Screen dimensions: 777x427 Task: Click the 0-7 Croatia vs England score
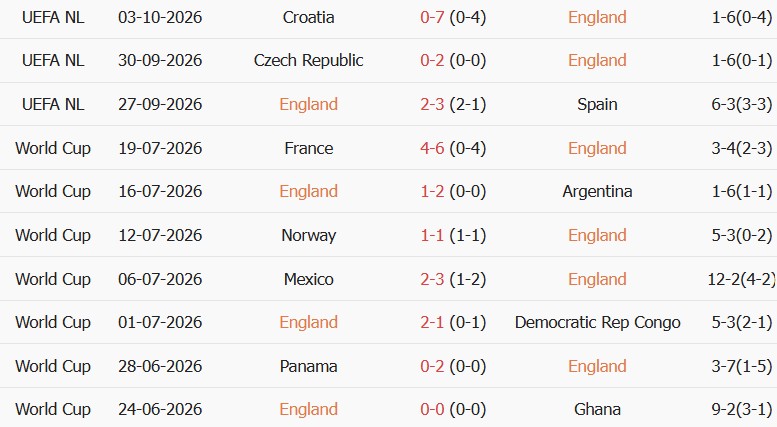[x=432, y=17]
